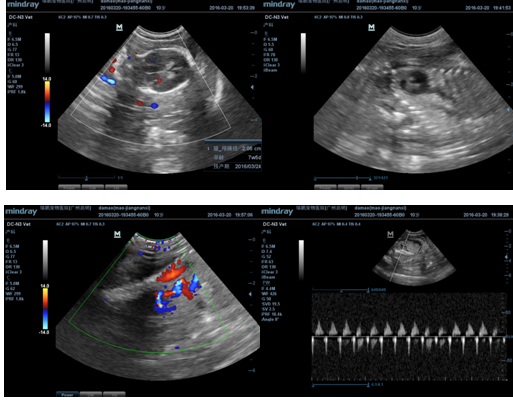This screenshot has height=400, width=513.
Task: Click the PW sample line on the small B-mode image
Action: [x=399, y=257]
